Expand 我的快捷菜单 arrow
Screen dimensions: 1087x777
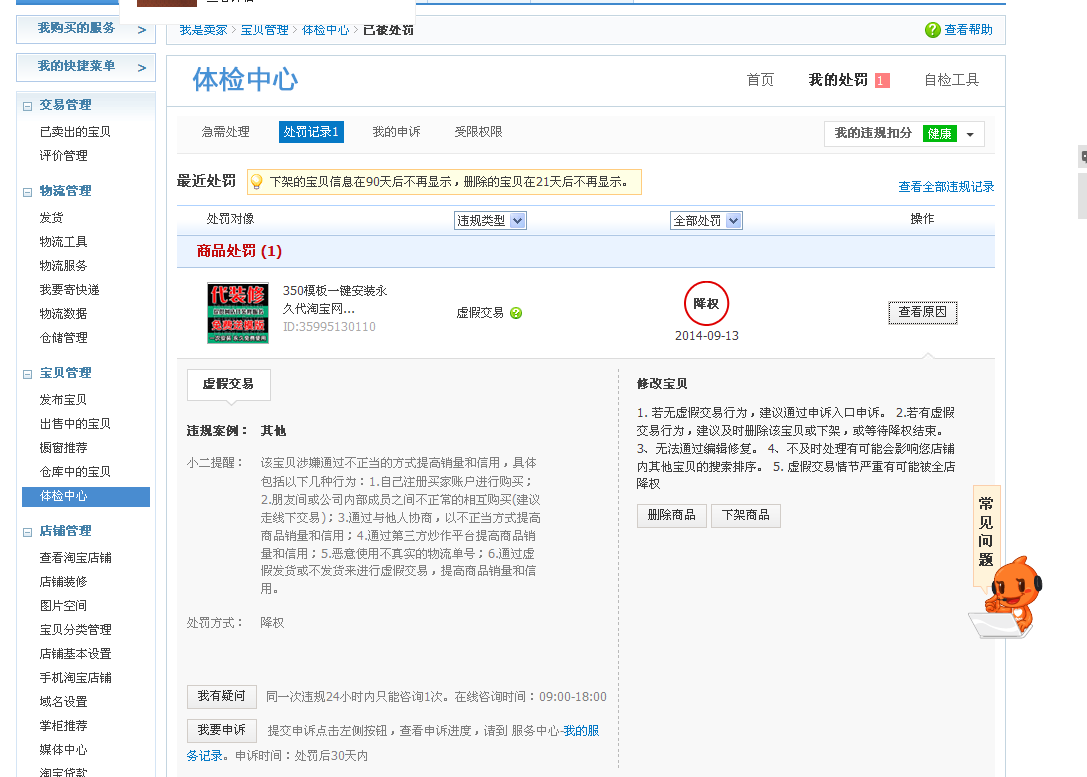(x=142, y=68)
